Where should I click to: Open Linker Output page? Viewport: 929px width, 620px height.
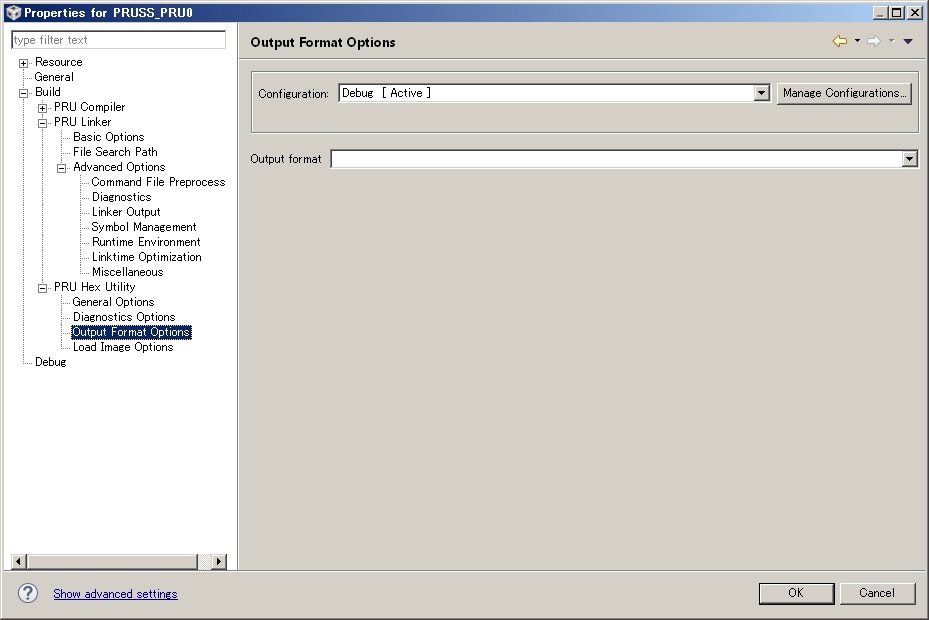pos(126,212)
